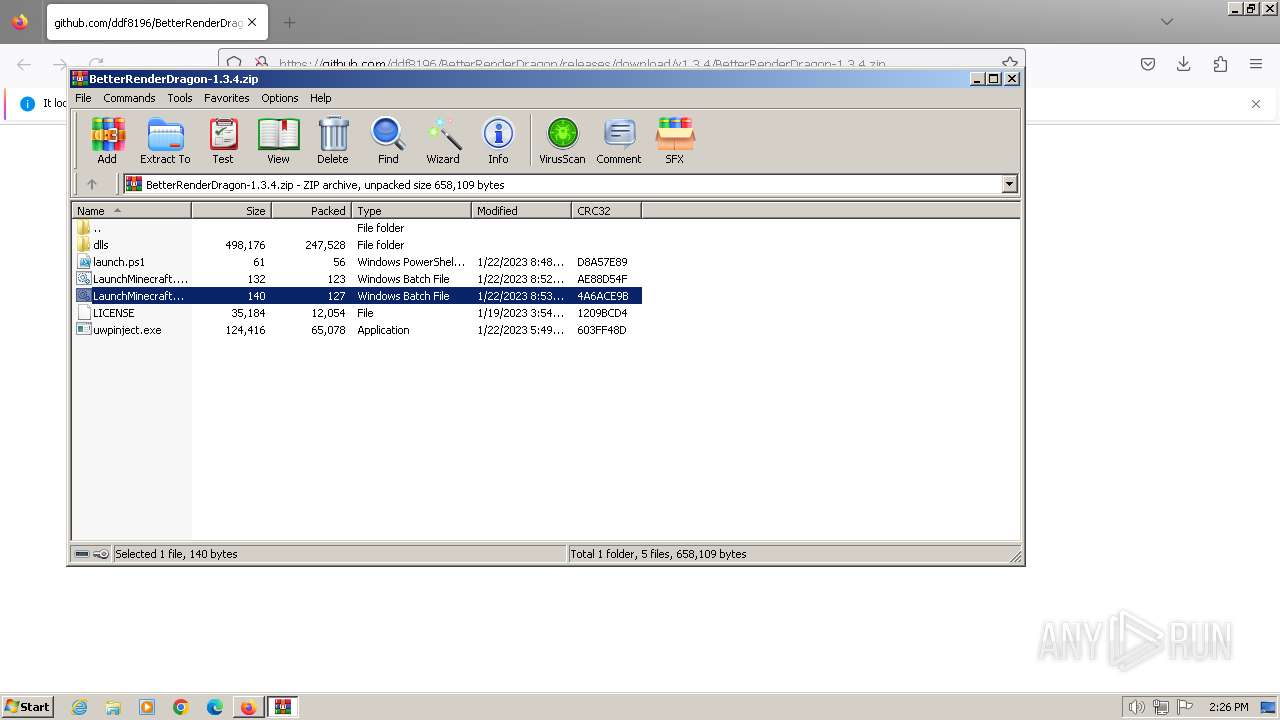Select the 132-byte LaunchMinecraft batch file

click(357, 279)
